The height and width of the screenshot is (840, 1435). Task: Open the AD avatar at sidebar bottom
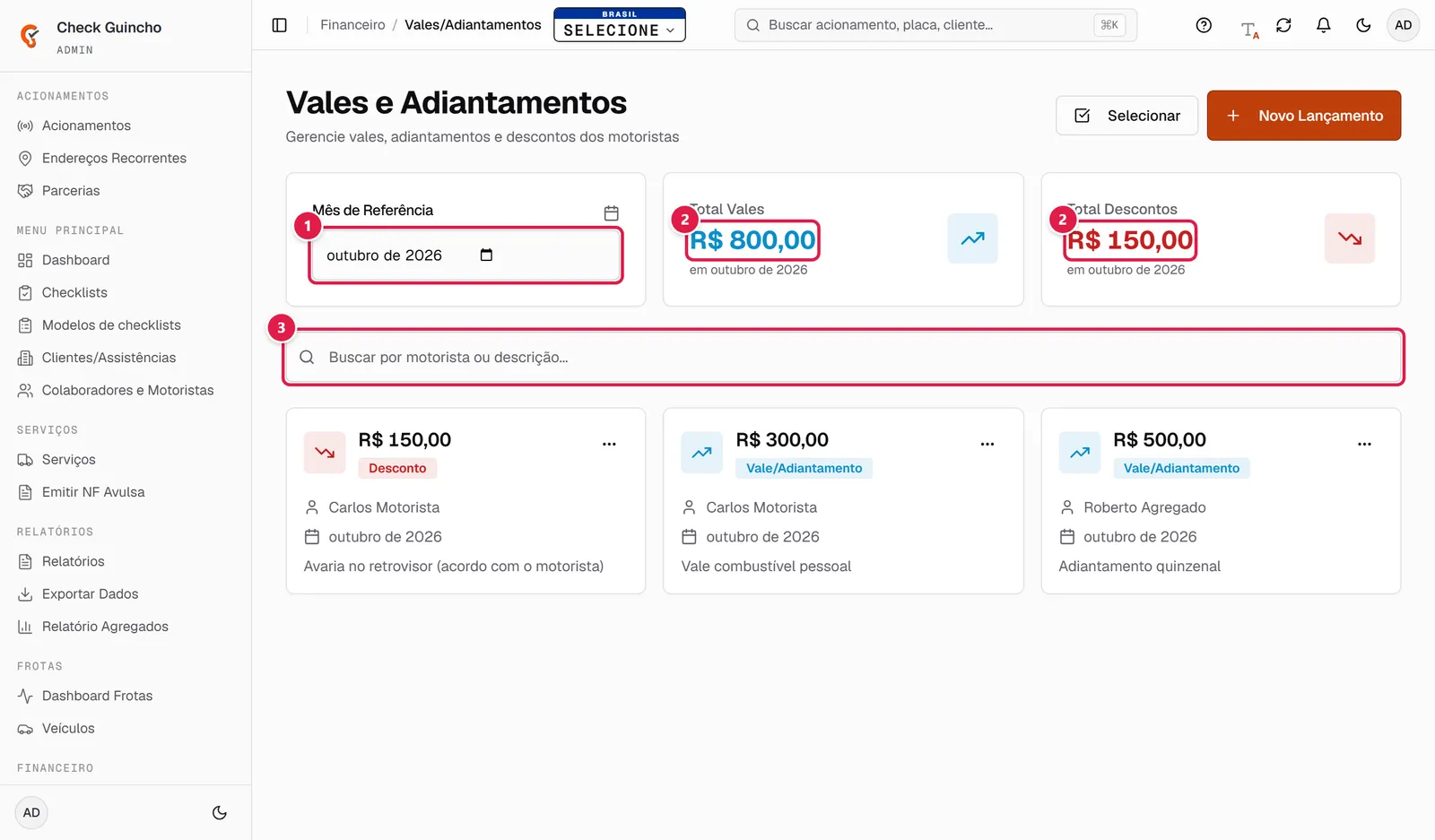click(x=31, y=813)
